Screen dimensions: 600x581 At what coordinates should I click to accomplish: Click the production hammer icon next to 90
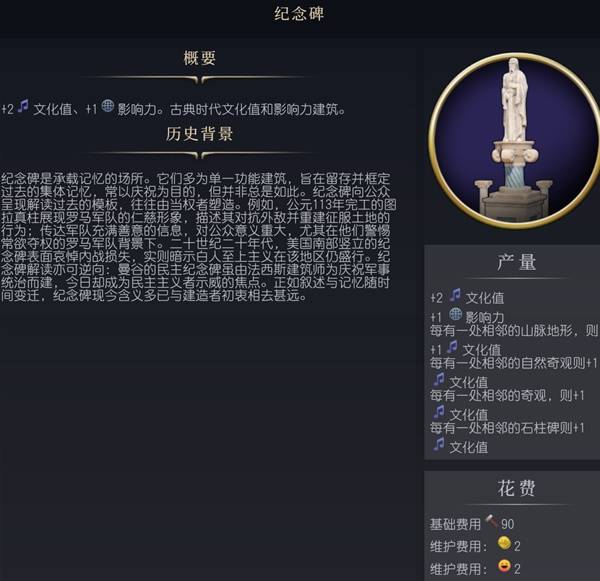(x=491, y=521)
